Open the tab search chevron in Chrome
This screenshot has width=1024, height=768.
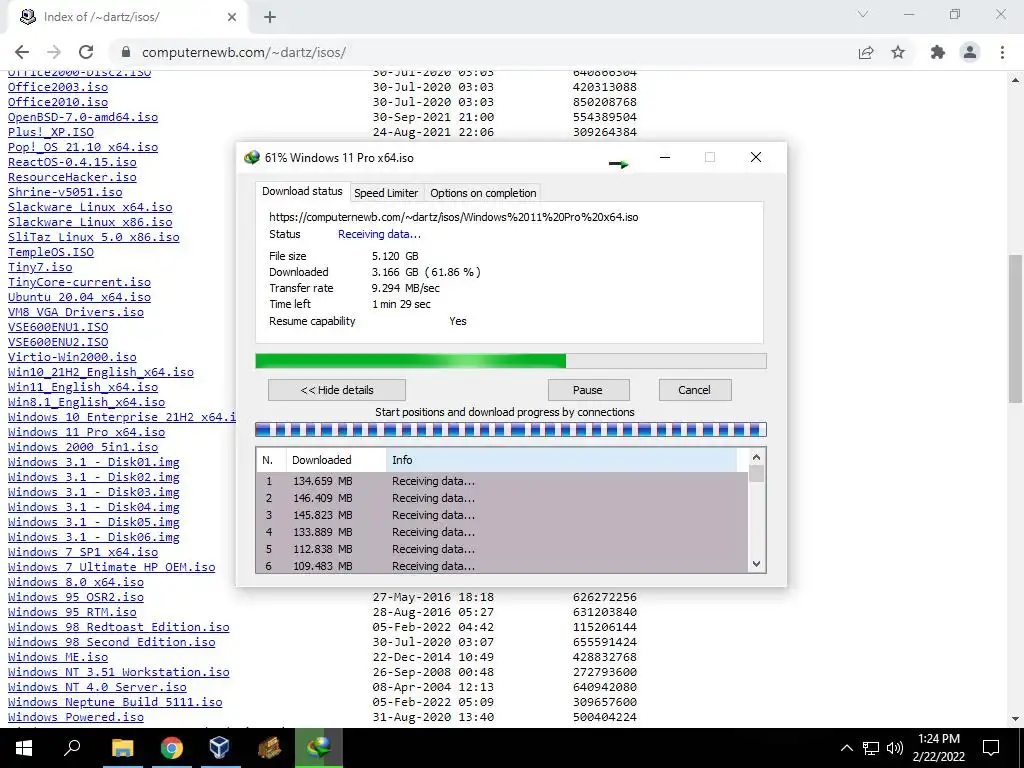[x=863, y=14]
